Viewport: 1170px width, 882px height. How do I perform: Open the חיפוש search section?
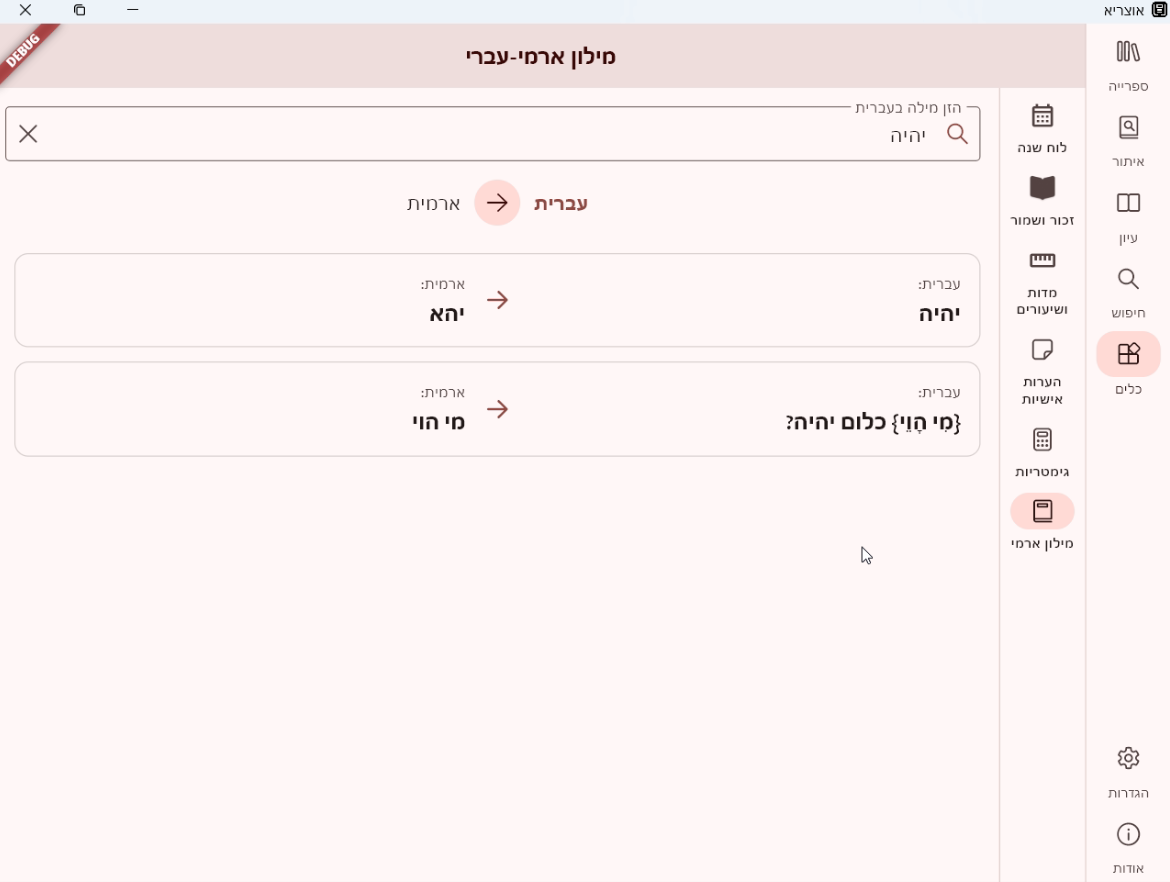[x=1128, y=280]
